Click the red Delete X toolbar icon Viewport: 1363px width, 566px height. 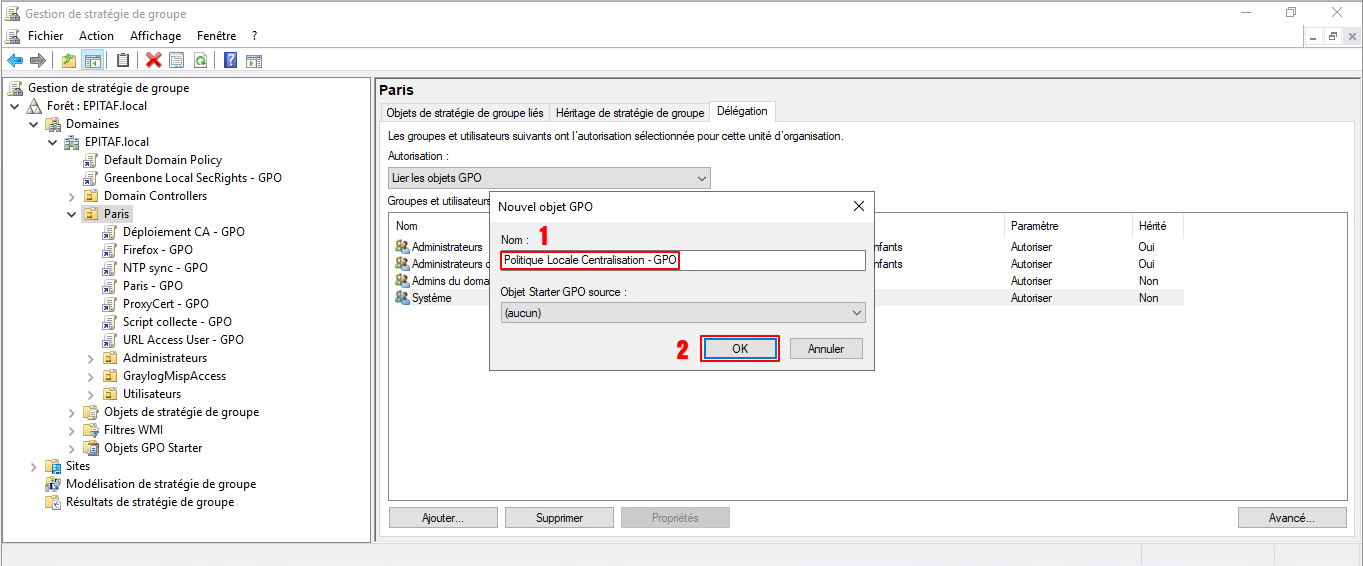click(153, 60)
